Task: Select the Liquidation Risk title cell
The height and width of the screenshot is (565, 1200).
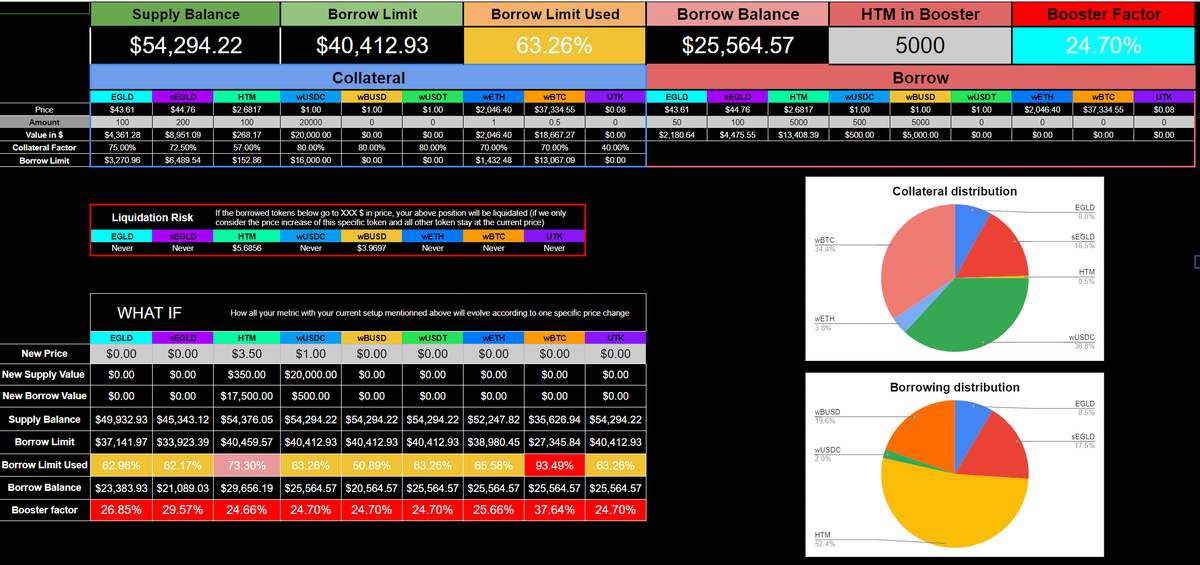Action: tap(151, 217)
